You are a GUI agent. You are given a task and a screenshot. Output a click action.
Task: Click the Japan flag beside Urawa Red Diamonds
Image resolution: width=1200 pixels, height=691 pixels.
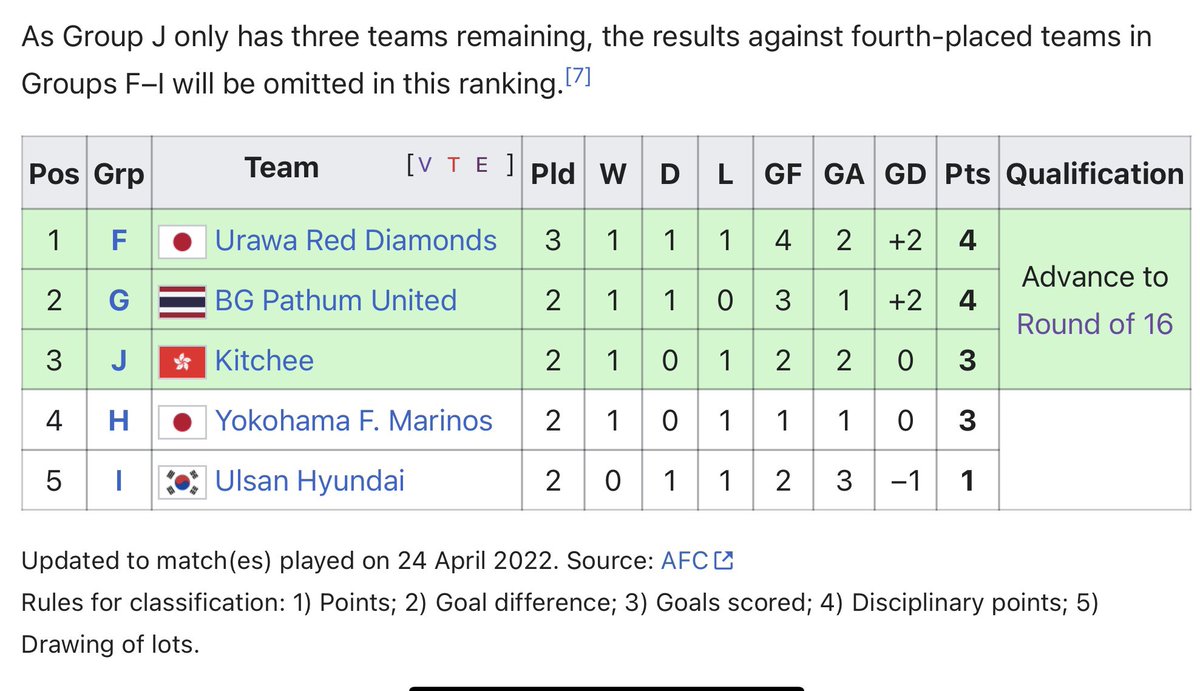pos(183,241)
